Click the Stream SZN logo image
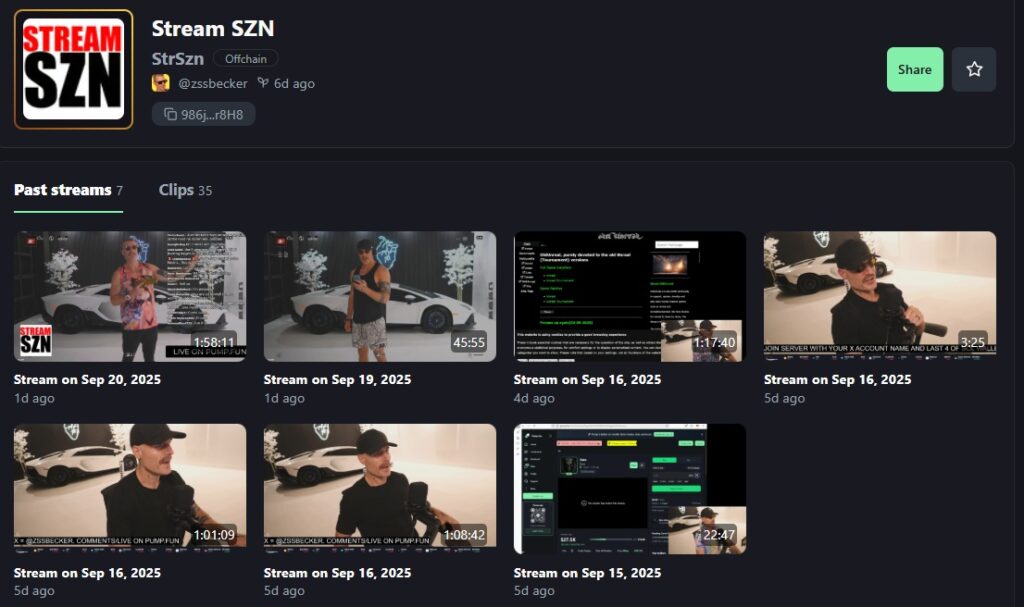 point(73,69)
